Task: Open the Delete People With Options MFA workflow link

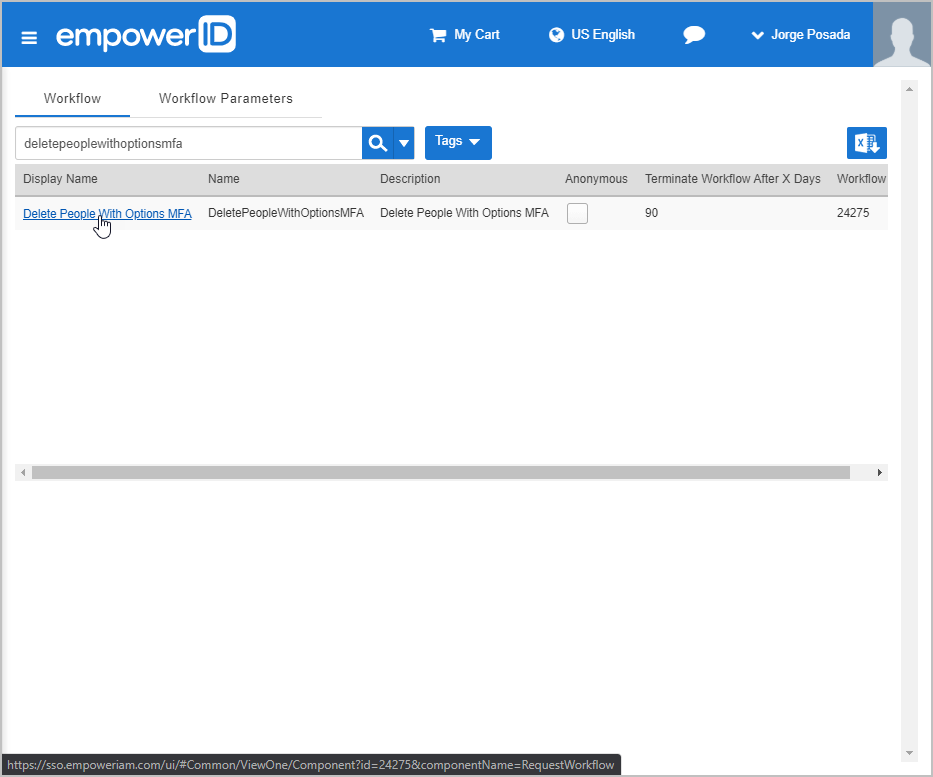Action: tap(107, 213)
